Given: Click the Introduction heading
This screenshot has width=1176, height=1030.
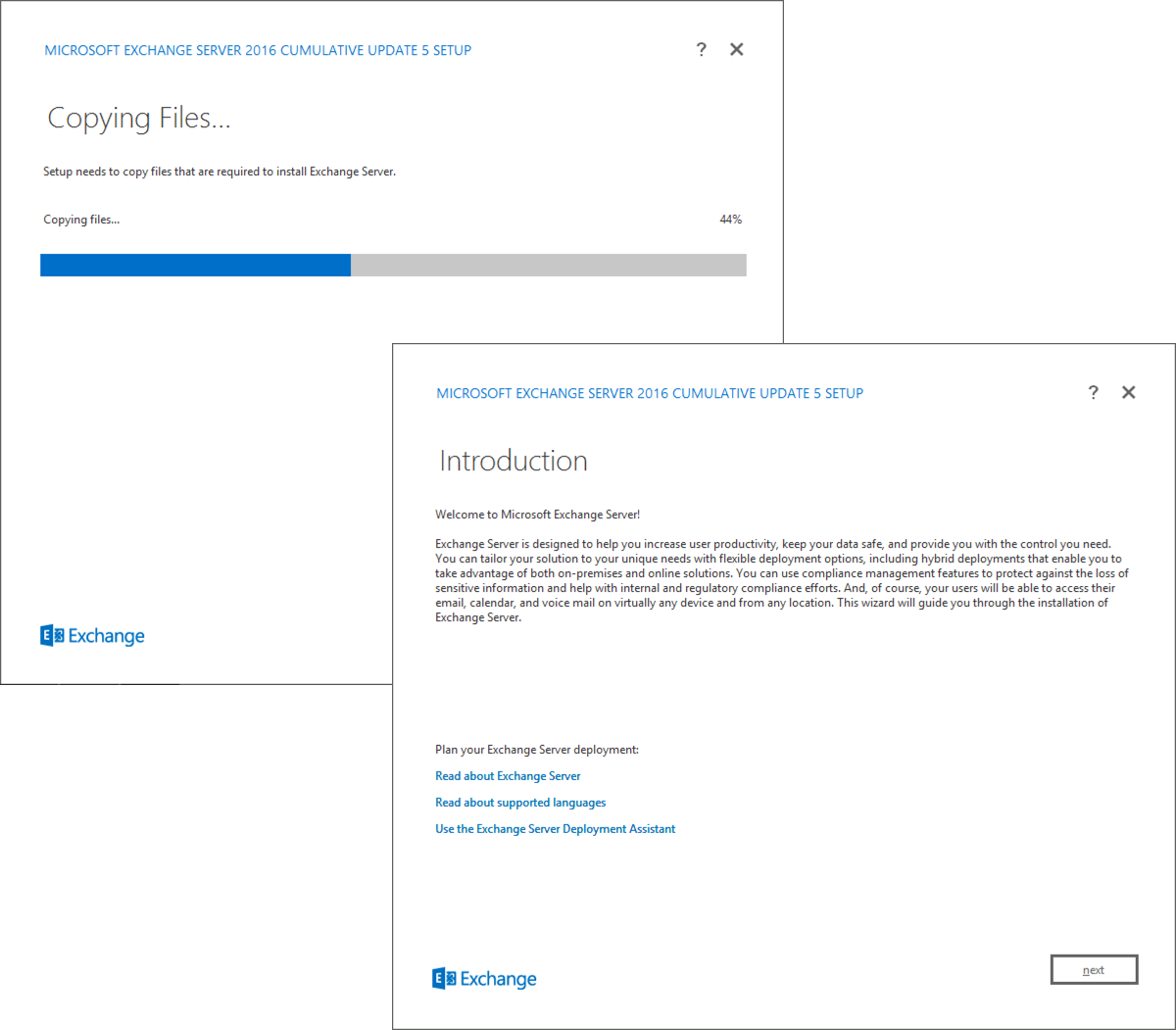Looking at the screenshot, I should [x=514, y=461].
